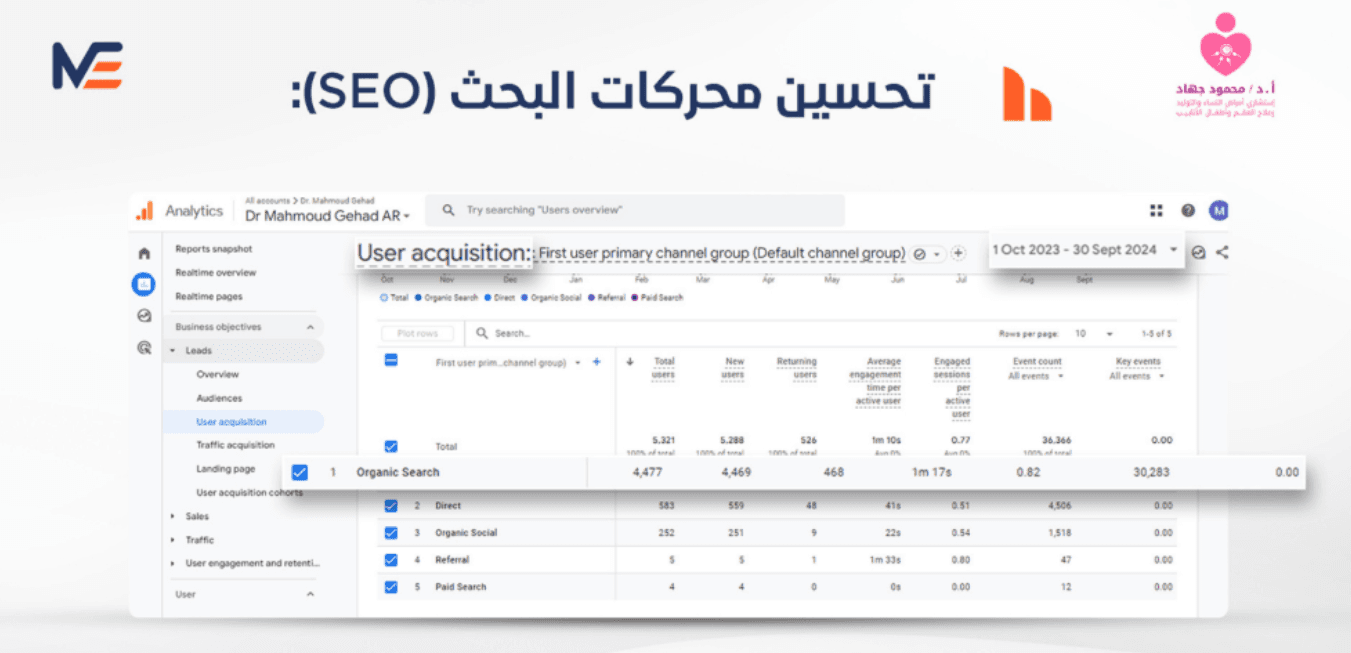Open the Explore icon in left rail

tap(144, 316)
